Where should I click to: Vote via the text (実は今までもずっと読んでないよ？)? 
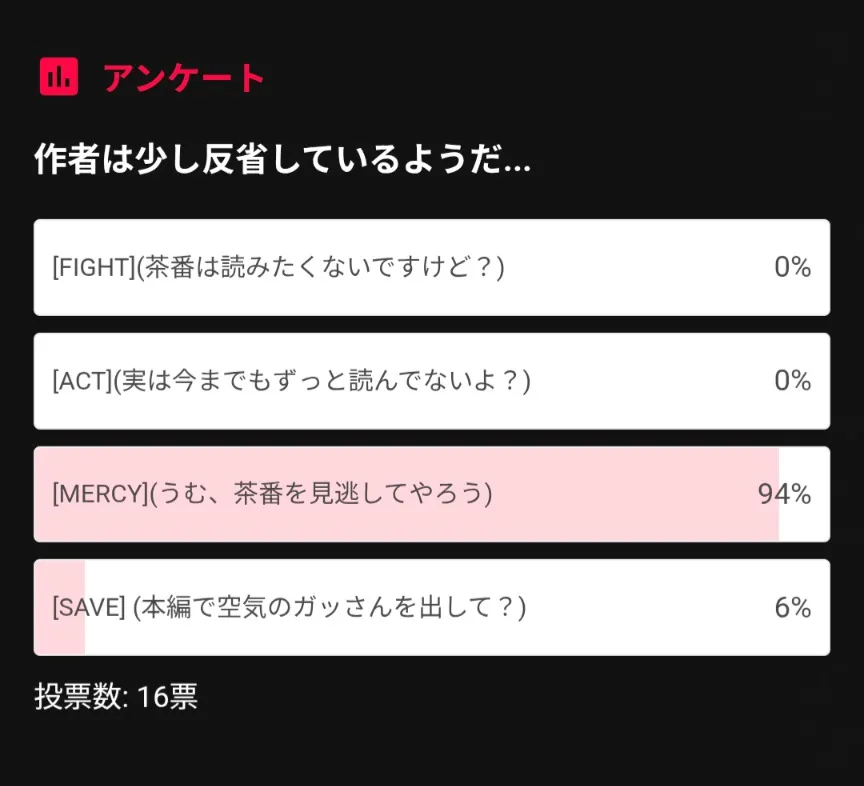click(322, 381)
